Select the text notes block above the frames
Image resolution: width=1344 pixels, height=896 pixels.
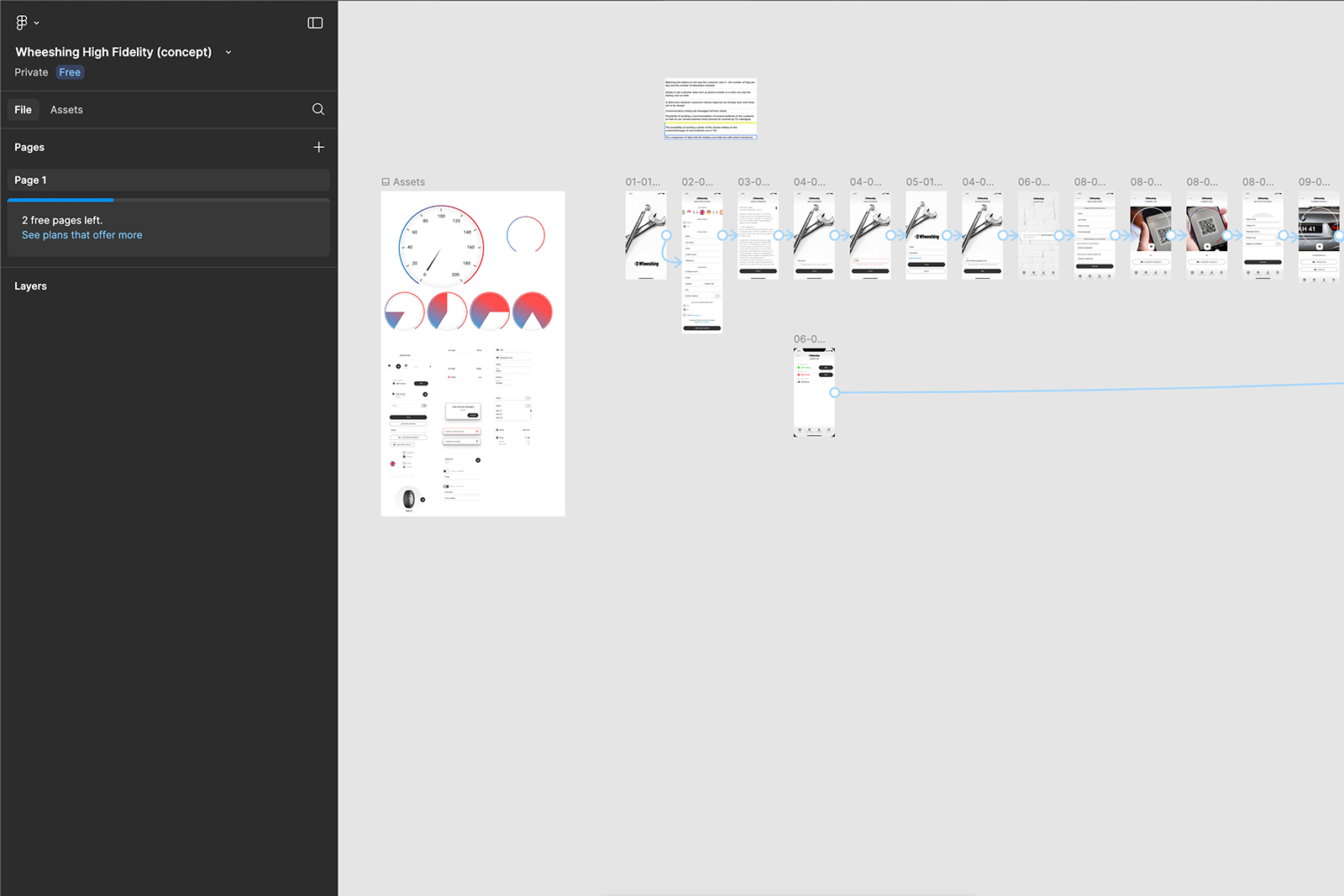[711, 109]
